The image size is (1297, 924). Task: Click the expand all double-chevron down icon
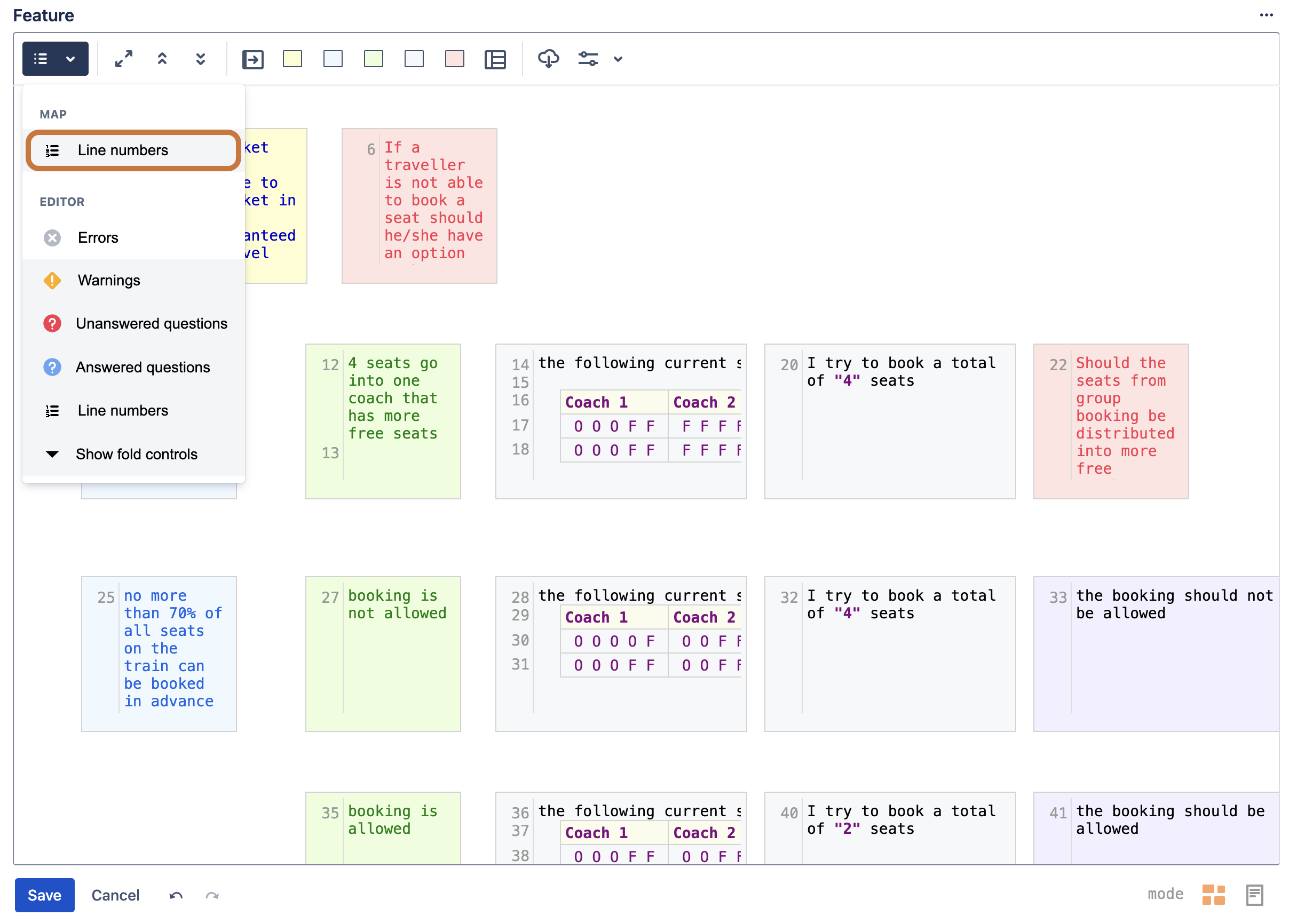[200, 59]
